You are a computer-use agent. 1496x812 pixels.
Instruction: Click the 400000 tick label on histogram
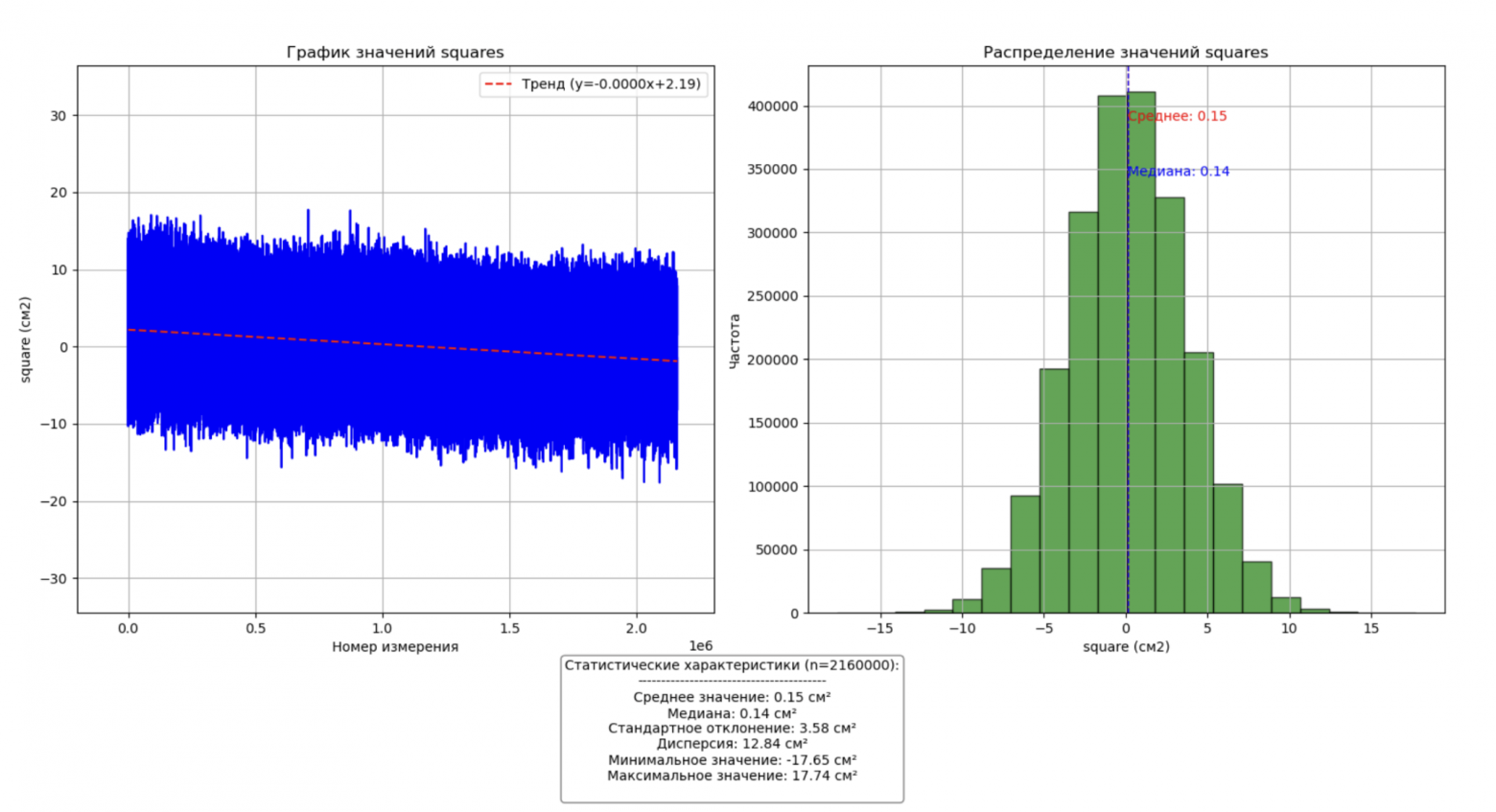(x=772, y=106)
